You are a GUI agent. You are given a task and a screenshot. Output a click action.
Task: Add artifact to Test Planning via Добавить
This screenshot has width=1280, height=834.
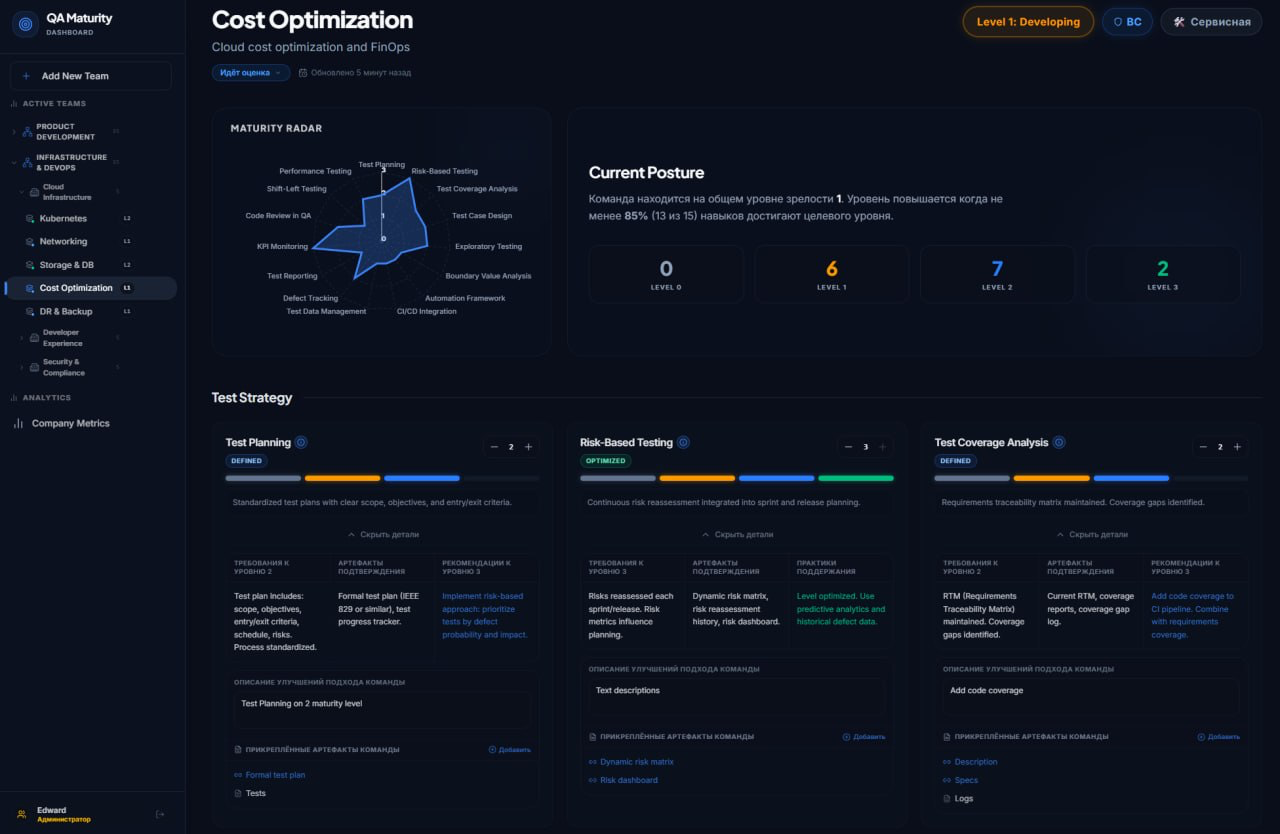coord(510,749)
